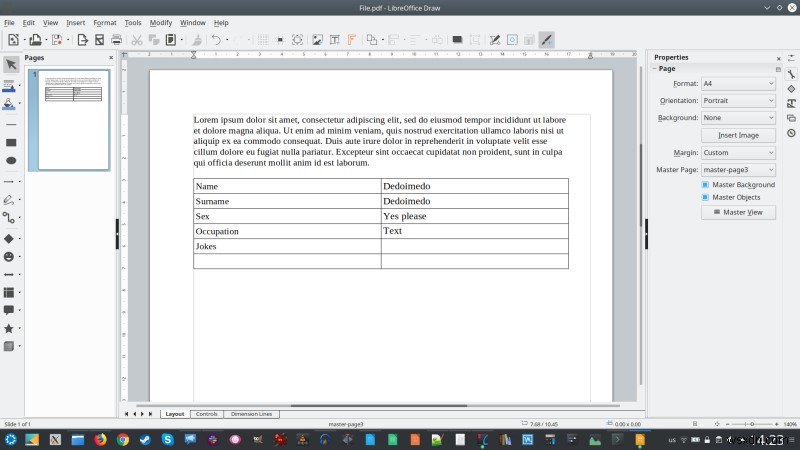The image size is (800, 450).
Task: Switch to the Dimension Lines layer tab
Action: [x=251, y=414]
